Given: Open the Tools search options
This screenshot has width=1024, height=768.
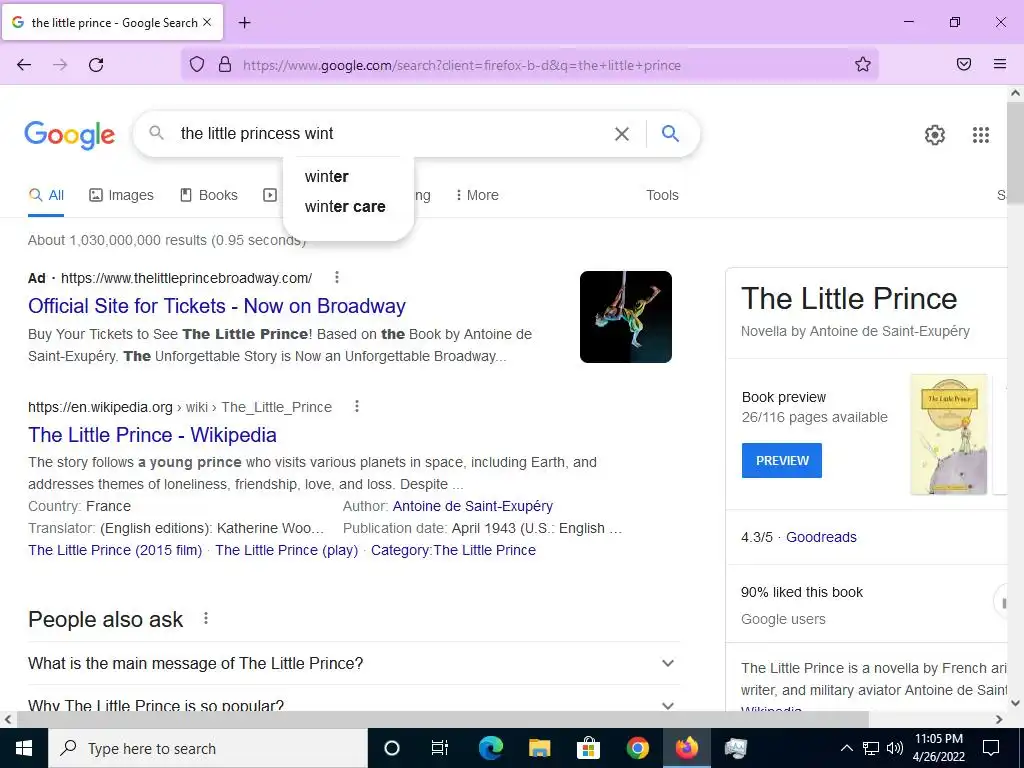Looking at the screenshot, I should (662, 195).
